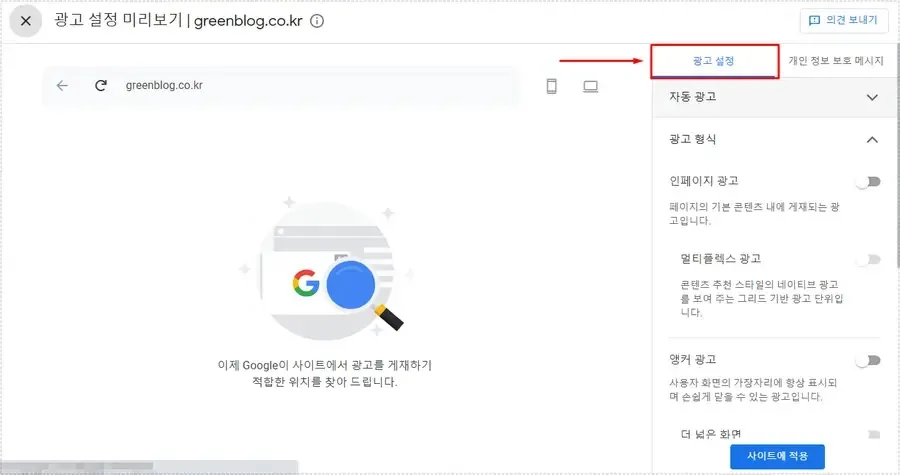The width and height of the screenshot is (900, 475).
Task: Go back with the left arrow icon
Action: point(62,85)
